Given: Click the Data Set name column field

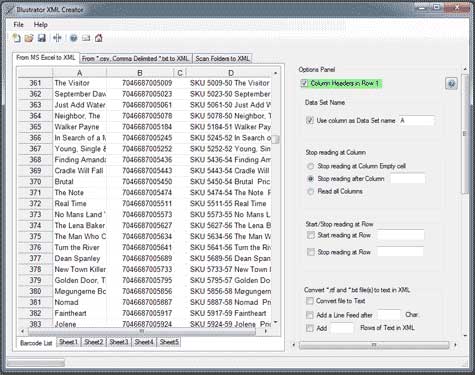Looking at the screenshot, I should click(417, 120).
